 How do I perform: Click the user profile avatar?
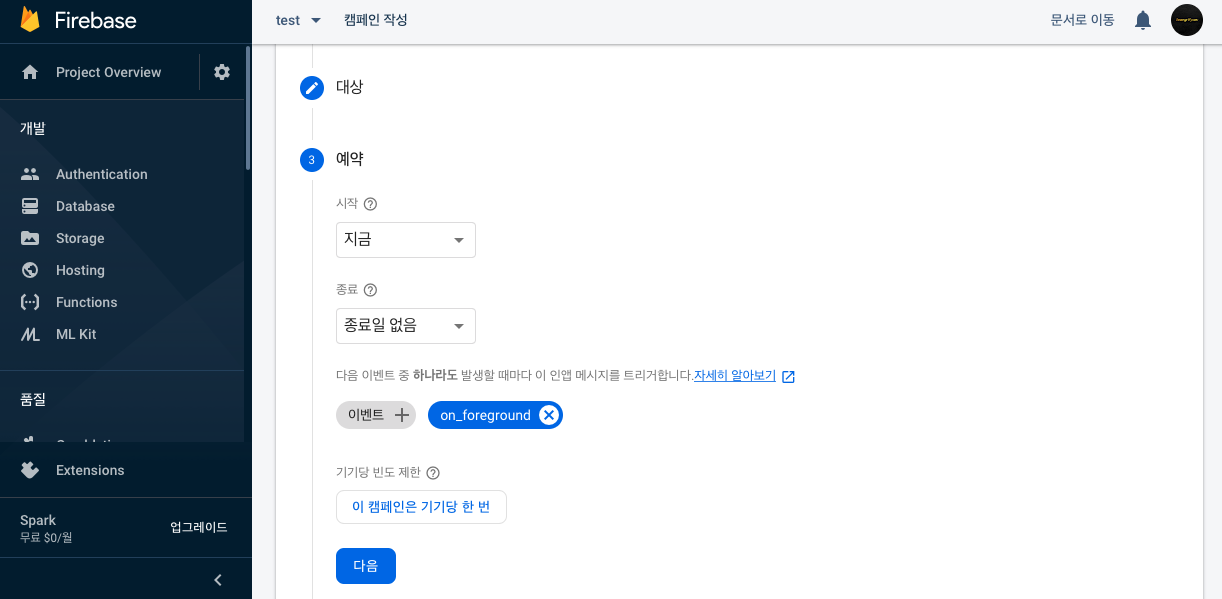(x=1186, y=20)
